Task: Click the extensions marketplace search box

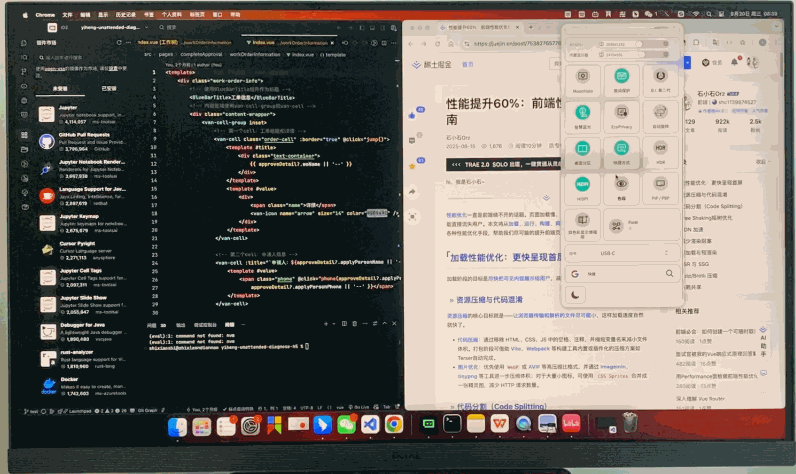Action: (x=82, y=57)
